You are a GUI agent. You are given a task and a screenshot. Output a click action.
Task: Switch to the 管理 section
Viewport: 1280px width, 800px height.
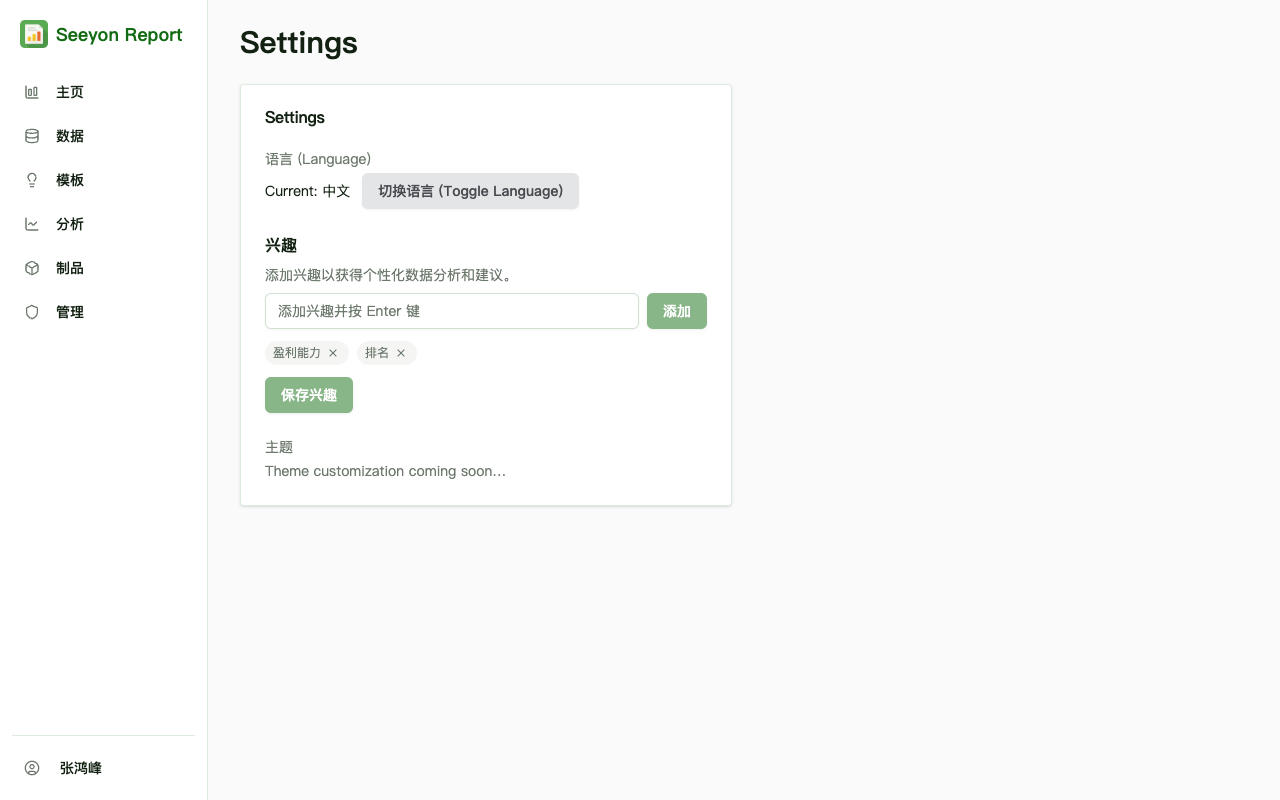tap(103, 312)
